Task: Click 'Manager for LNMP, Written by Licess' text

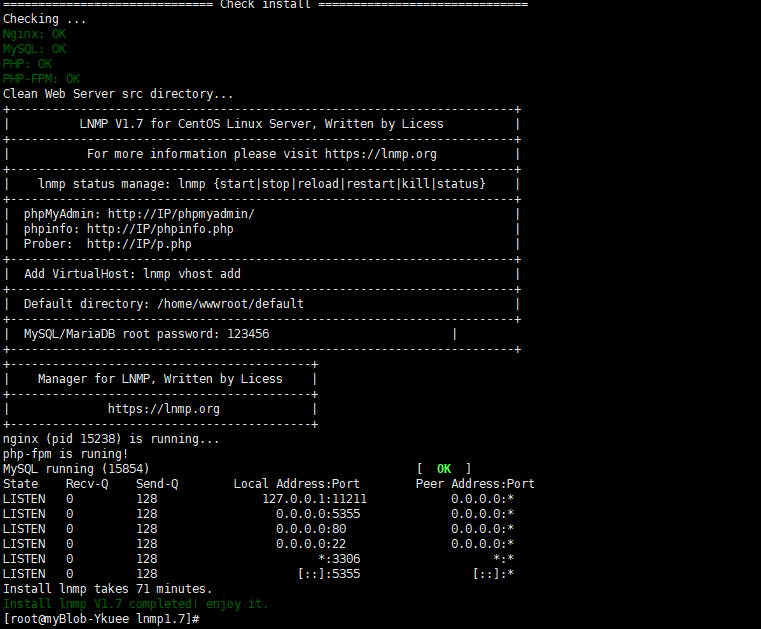Action: point(160,379)
